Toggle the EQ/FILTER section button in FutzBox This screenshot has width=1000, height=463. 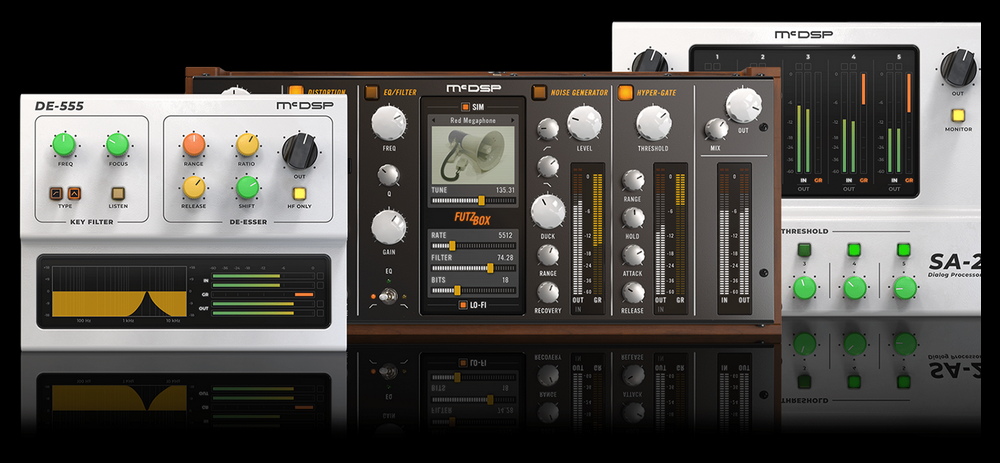click(372, 92)
